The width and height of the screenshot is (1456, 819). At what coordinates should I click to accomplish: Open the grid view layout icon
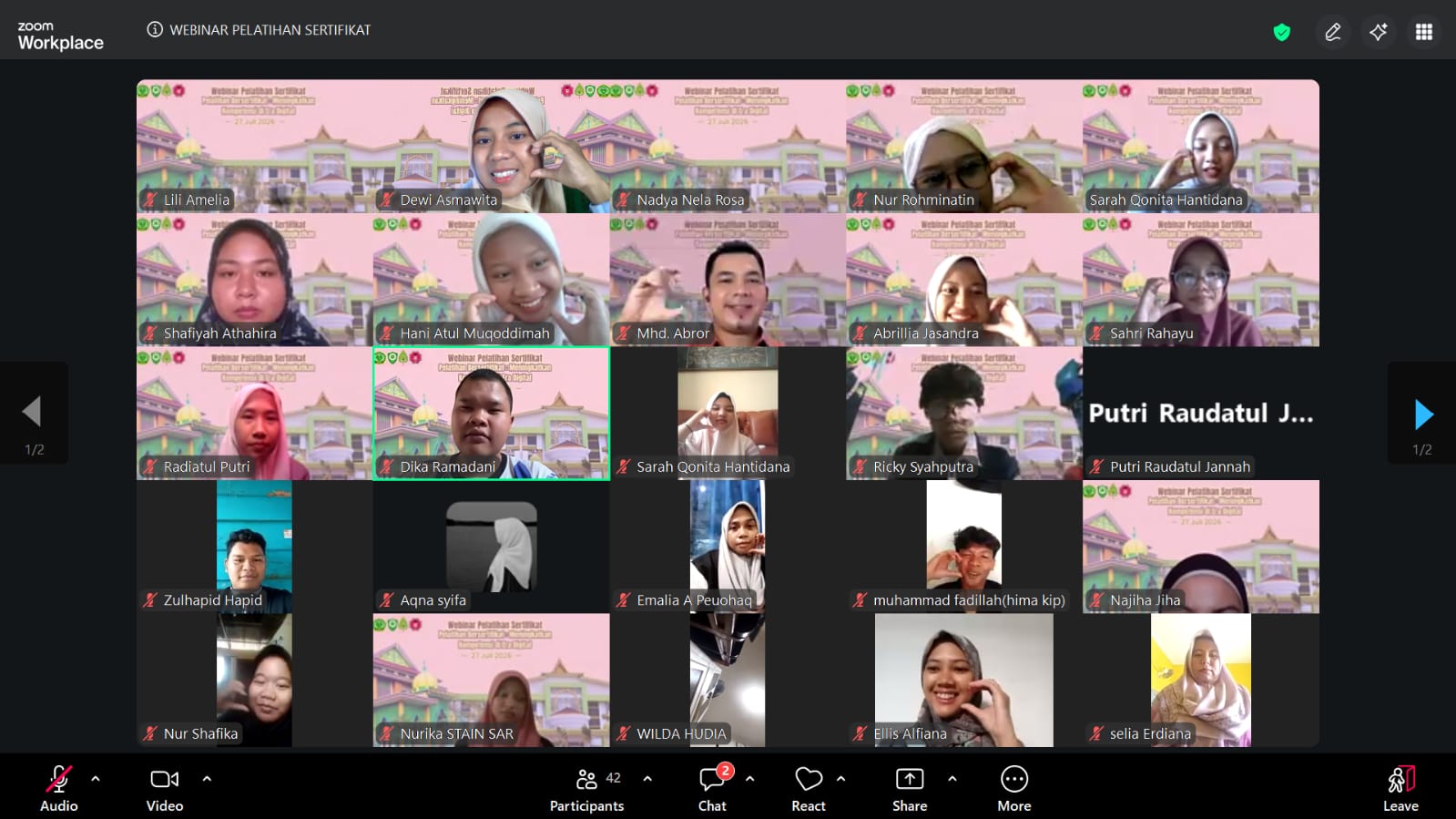point(1424,32)
